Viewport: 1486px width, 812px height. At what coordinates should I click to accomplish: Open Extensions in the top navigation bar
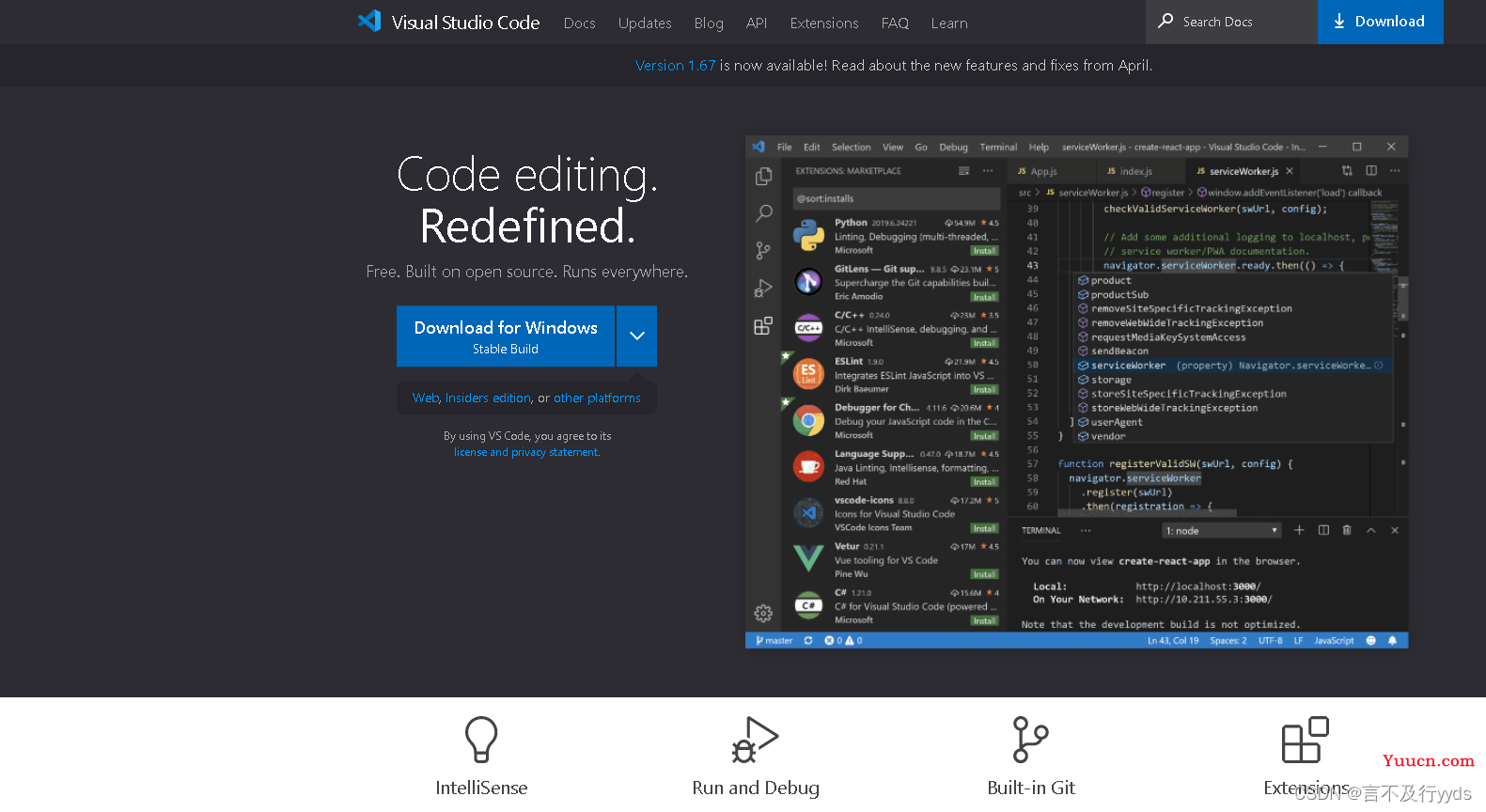[824, 23]
